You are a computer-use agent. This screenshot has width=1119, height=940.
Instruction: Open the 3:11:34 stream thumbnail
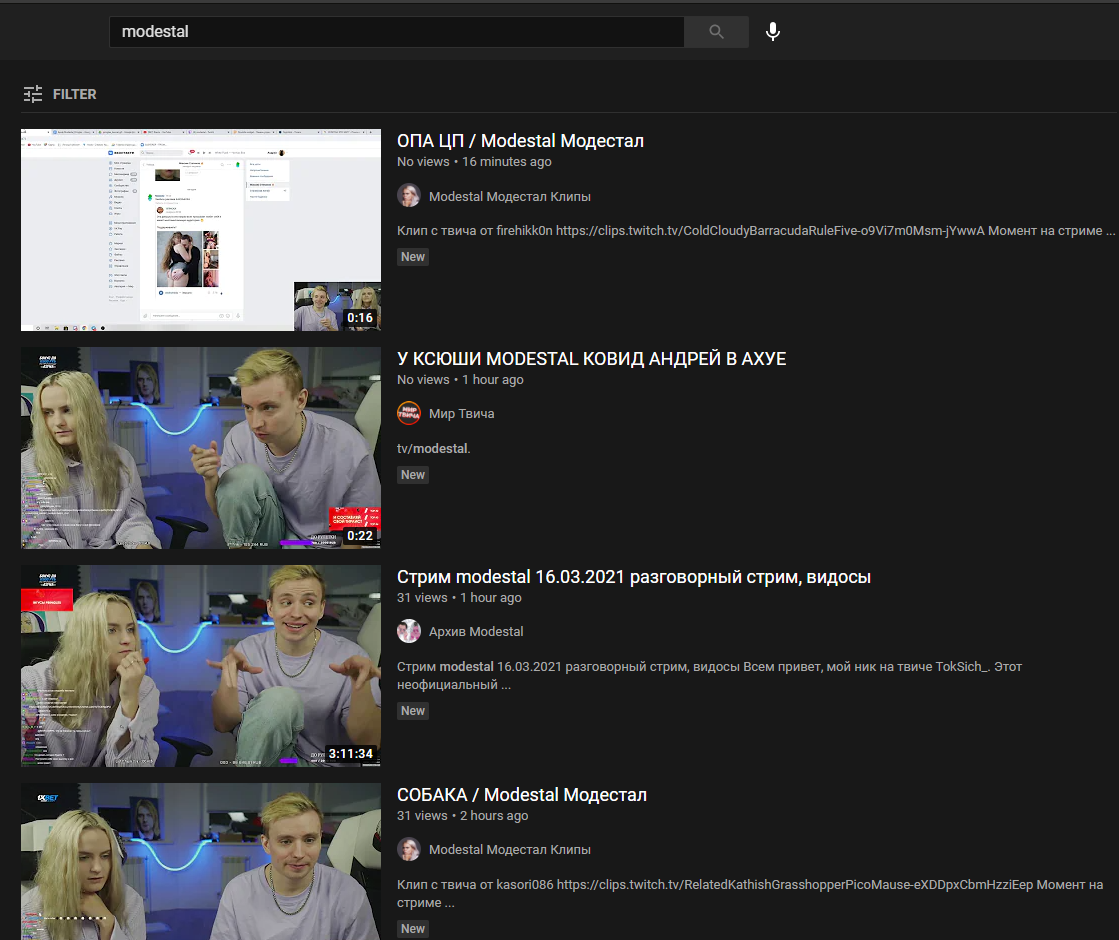coord(201,666)
